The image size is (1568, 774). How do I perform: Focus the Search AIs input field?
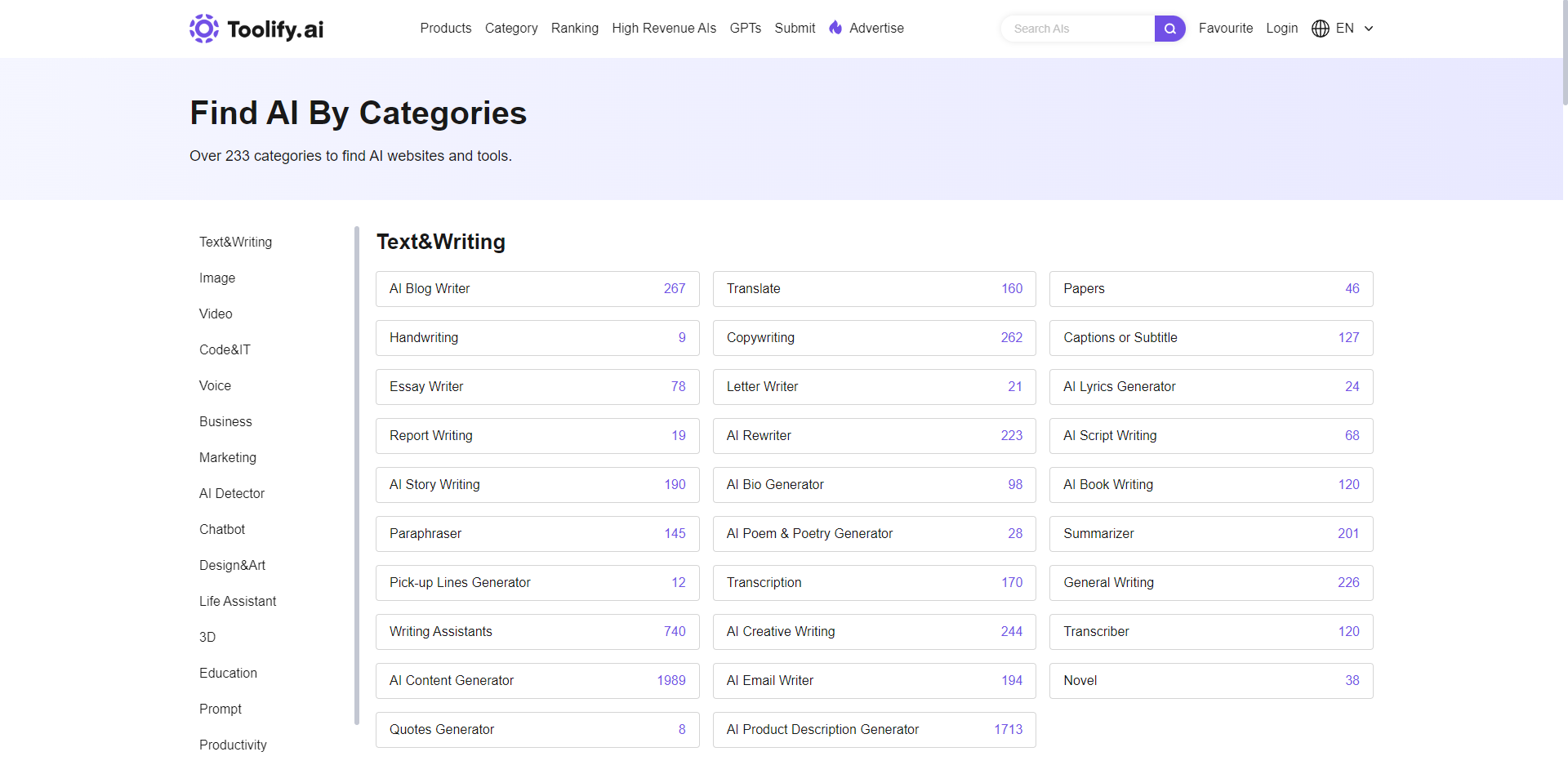1078,29
